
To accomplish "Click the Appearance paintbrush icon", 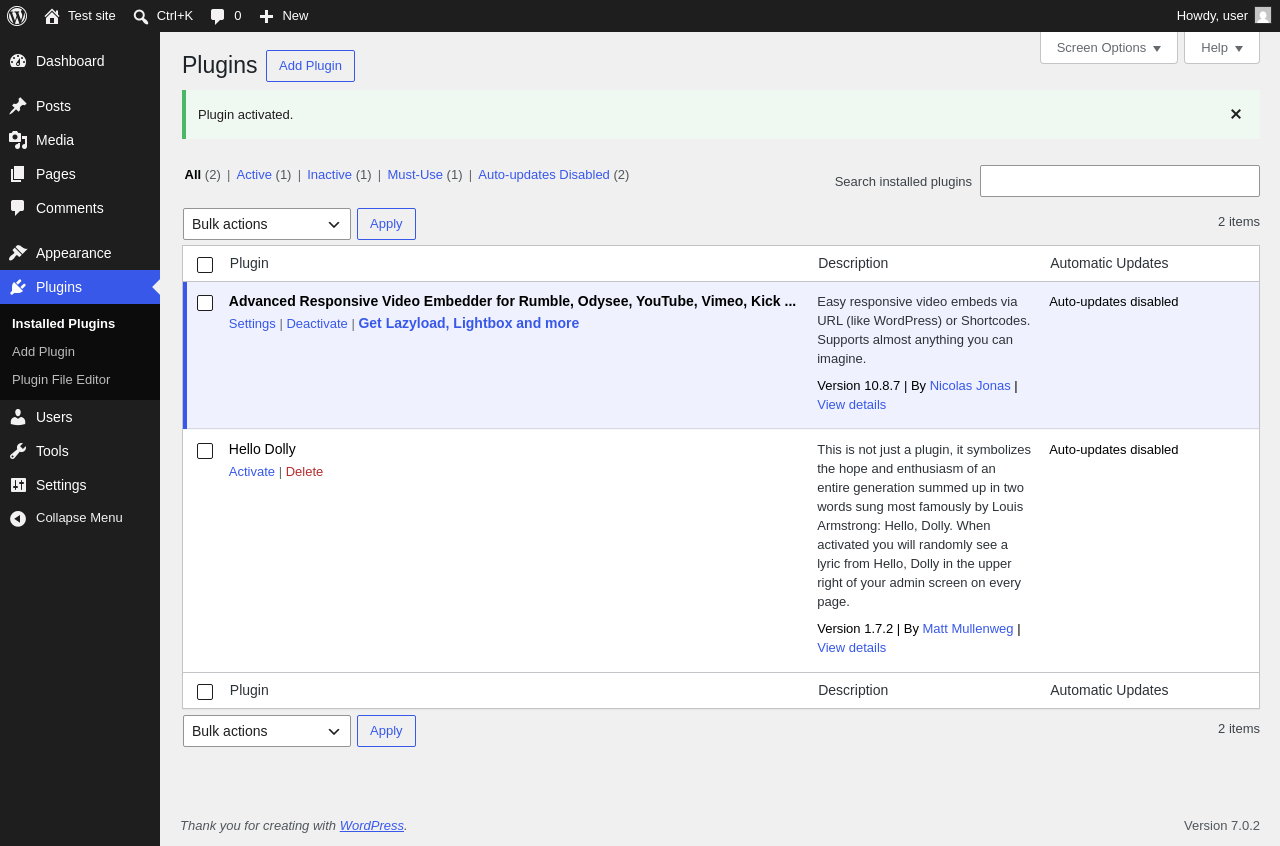I will tap(18, 253).
